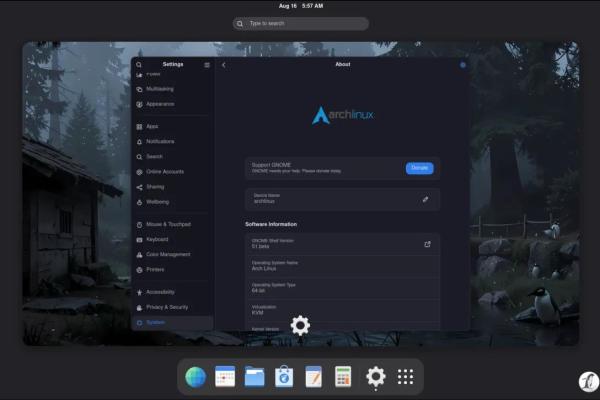Open the Printers settings panel
Screen dimensions: 600x400
pos(172,270)
